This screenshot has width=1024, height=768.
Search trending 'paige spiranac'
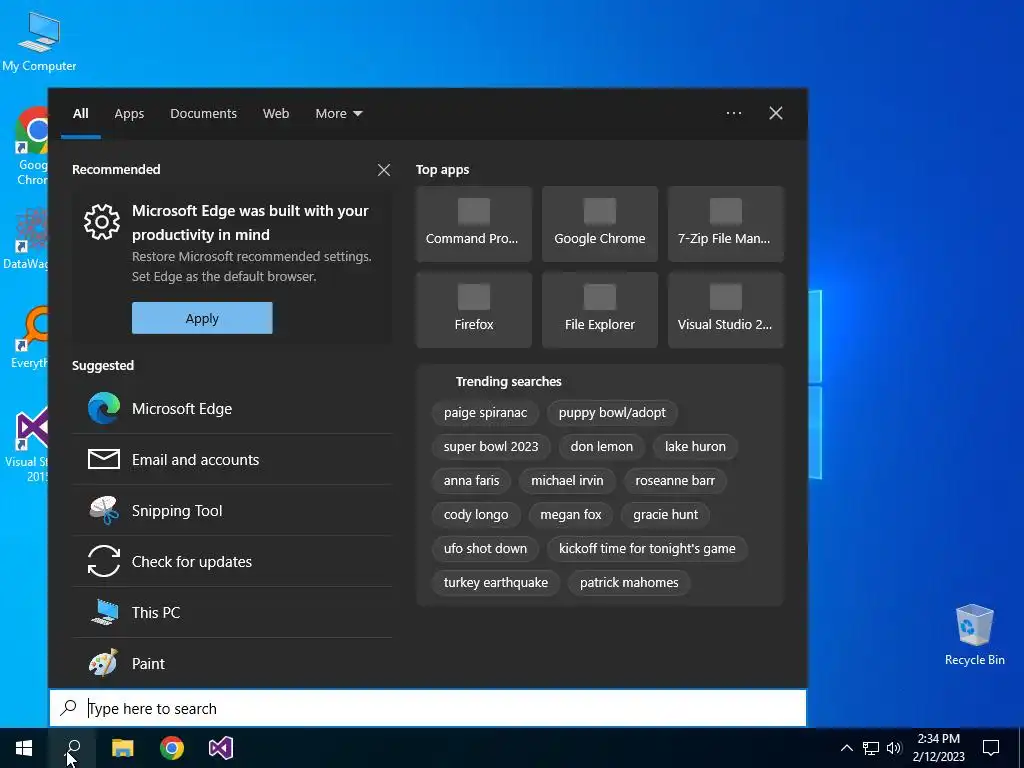pyautogui.click(x=485, y=413)
